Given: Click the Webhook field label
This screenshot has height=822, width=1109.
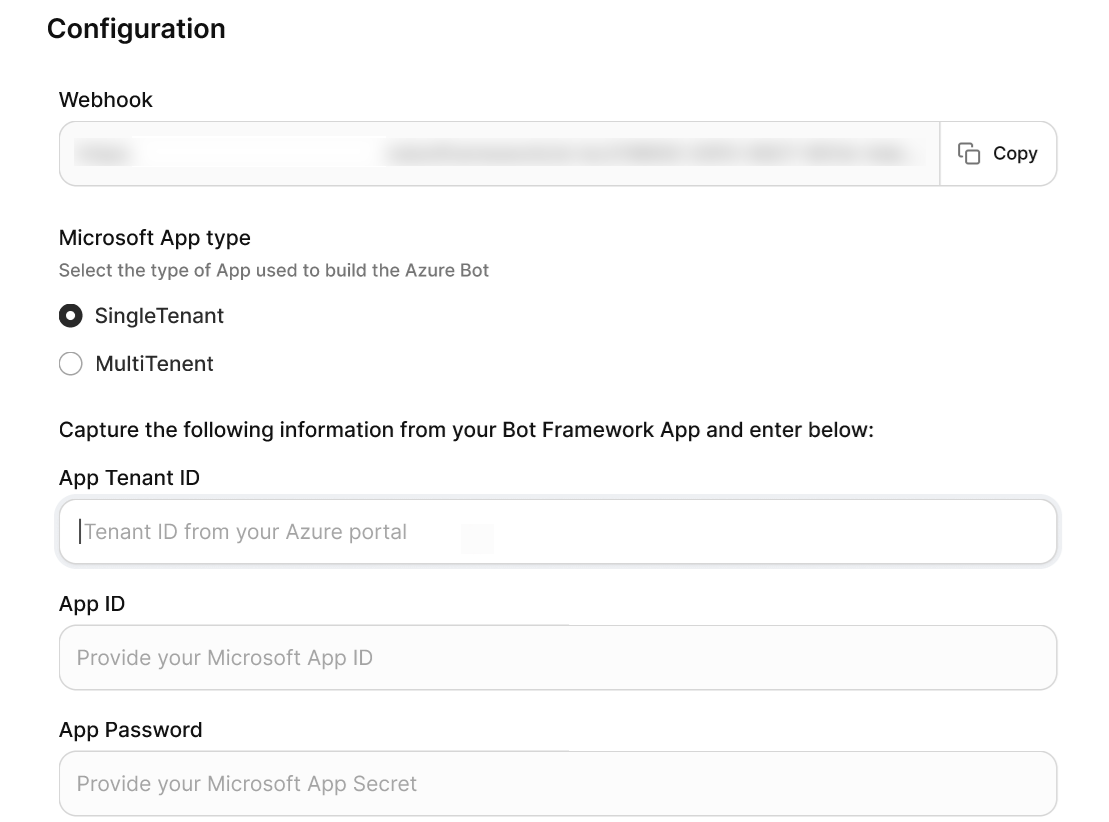Looking at the screenshot, I should point(105,100).
